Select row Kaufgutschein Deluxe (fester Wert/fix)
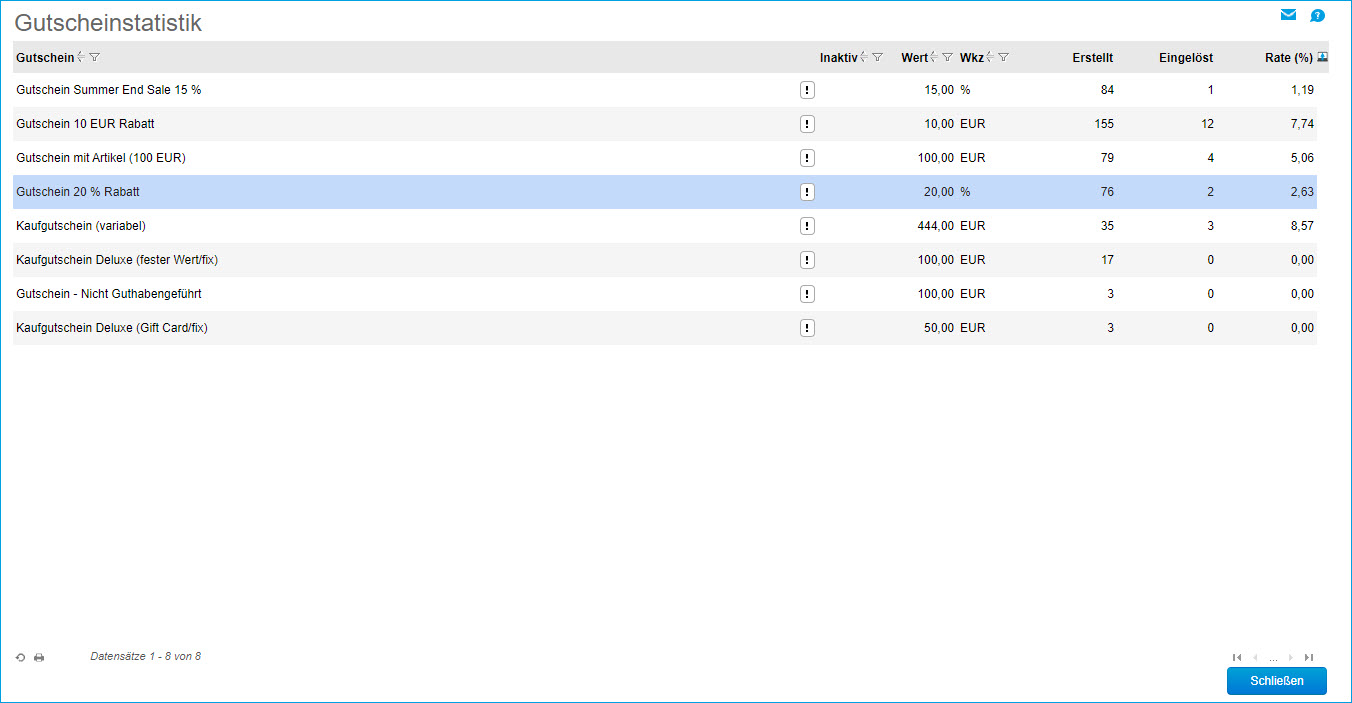Image resolution: width=1352 pixels, height=703 pixels. click(x=665, y=260)
